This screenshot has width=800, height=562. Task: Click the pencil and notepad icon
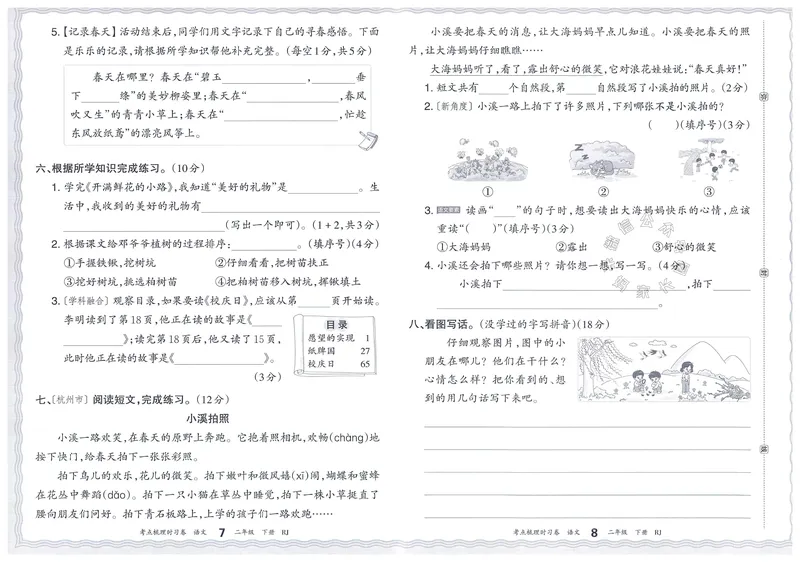coord(368,140)
